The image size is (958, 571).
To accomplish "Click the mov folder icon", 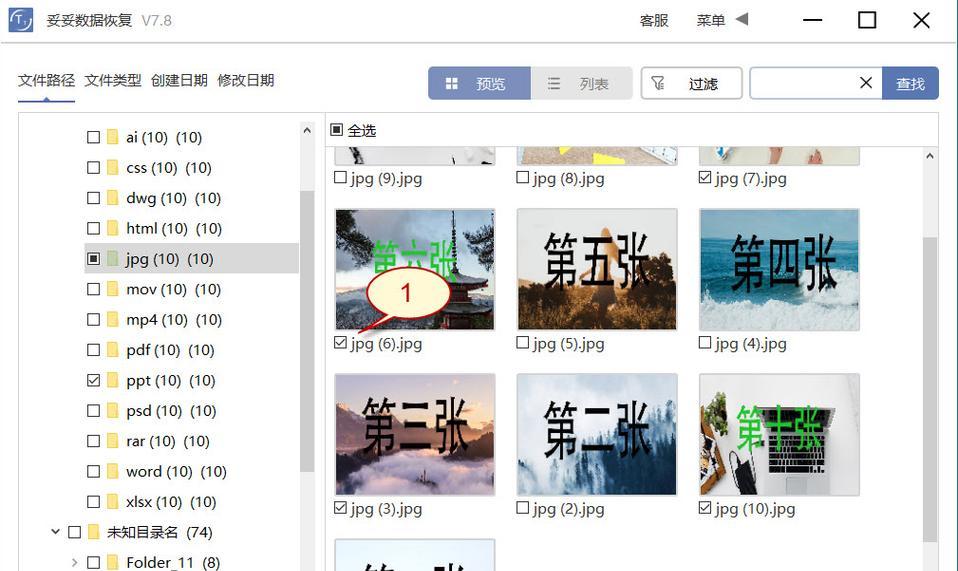I will click(112, 289).
